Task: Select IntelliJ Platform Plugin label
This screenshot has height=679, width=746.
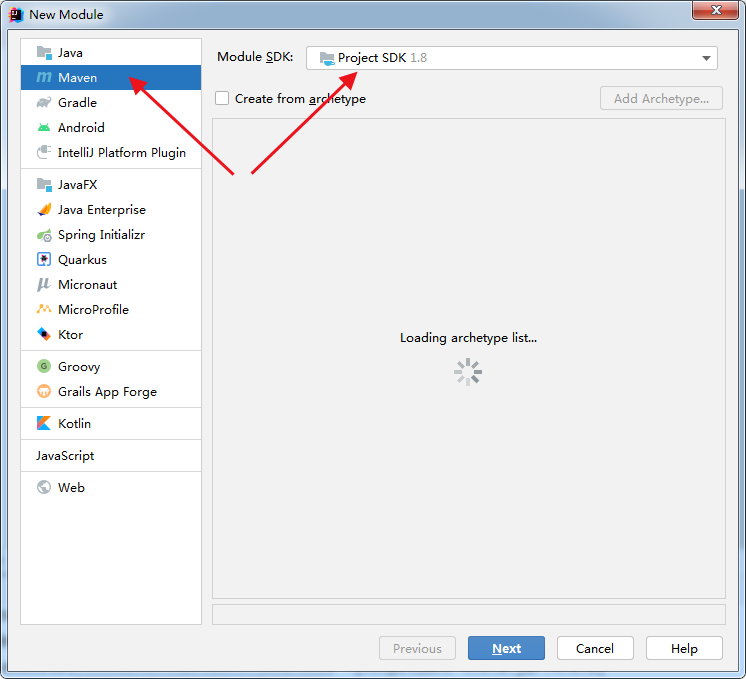Action: click(x=122, y=153)
